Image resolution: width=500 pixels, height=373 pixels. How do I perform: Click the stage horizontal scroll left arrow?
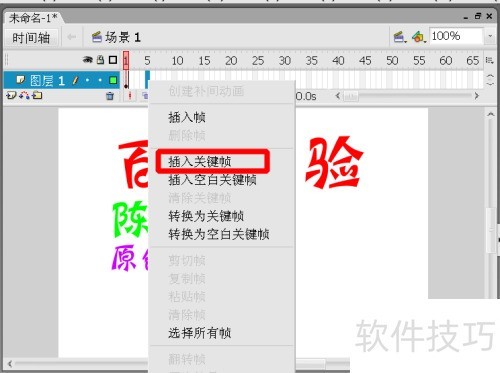[x=9, y=364]
